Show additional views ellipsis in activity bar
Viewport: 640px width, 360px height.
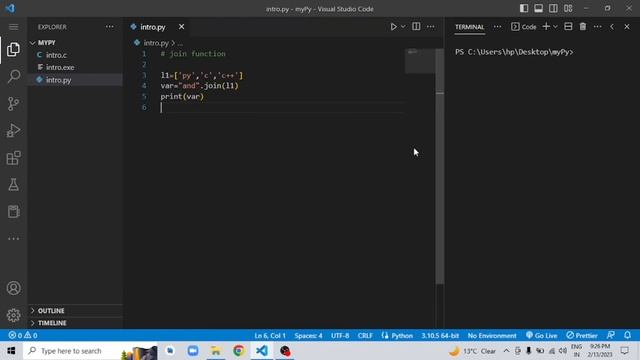(x=13, y=239)
